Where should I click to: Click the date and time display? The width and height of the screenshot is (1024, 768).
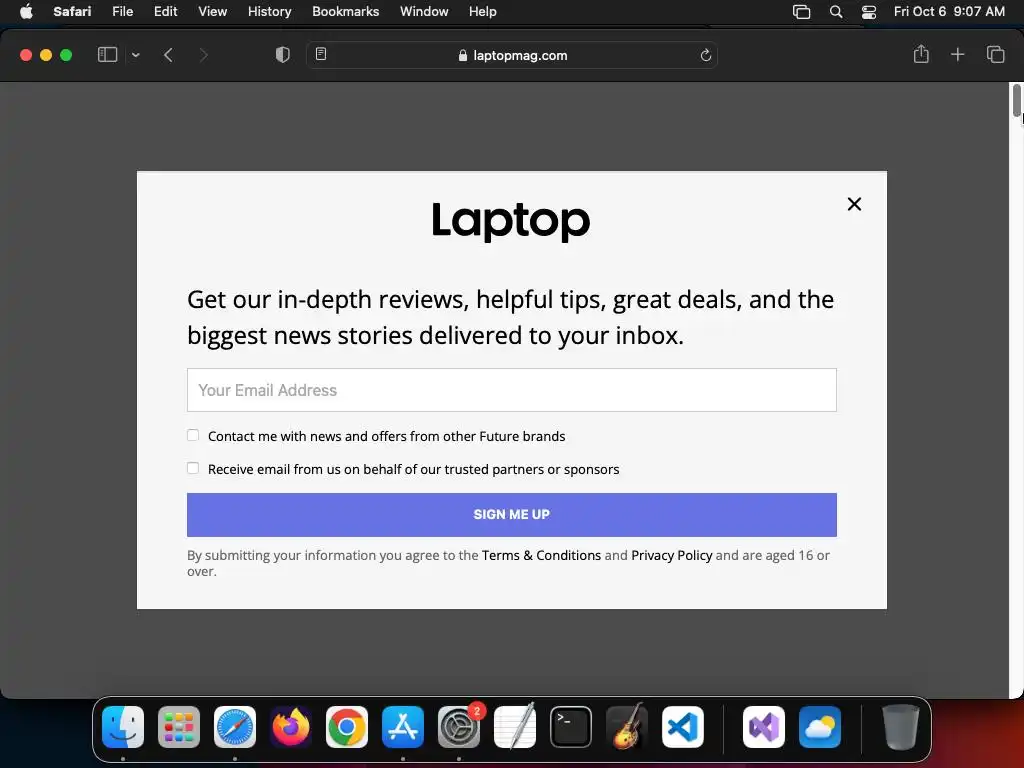click(x=949, y=11)
